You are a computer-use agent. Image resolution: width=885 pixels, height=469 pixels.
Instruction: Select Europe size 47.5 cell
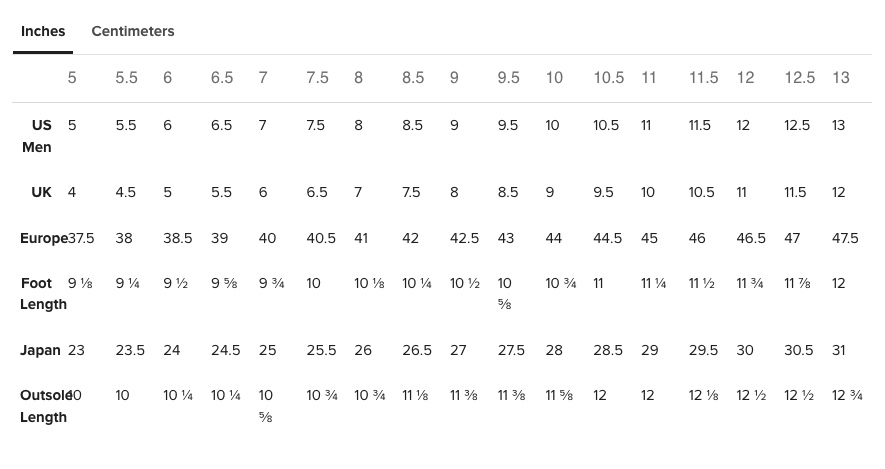(845, 238)
